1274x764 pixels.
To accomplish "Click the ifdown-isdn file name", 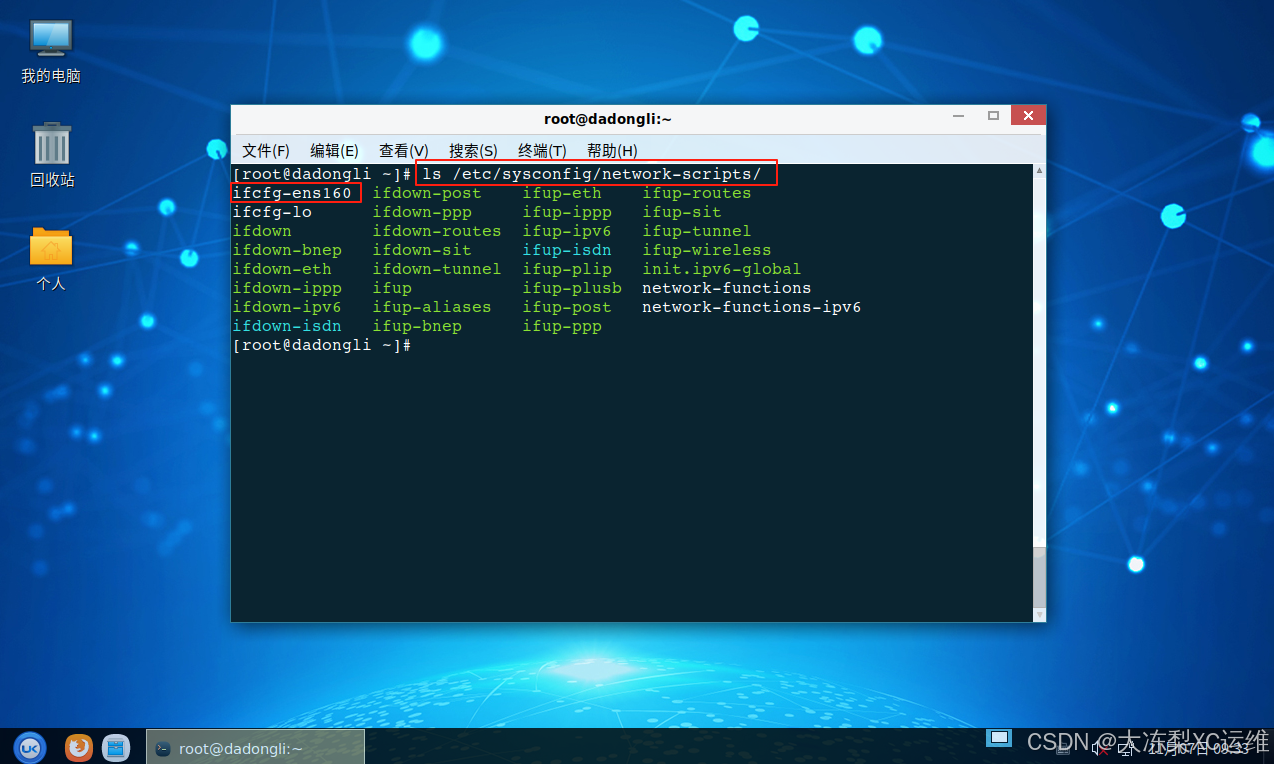I will click(x=287, y=326).
